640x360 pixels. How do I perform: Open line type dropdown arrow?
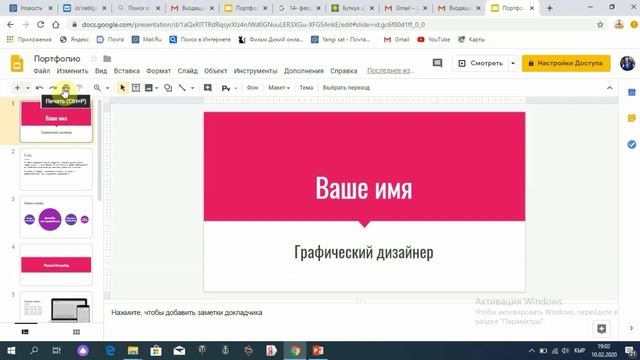click(192, 88)
